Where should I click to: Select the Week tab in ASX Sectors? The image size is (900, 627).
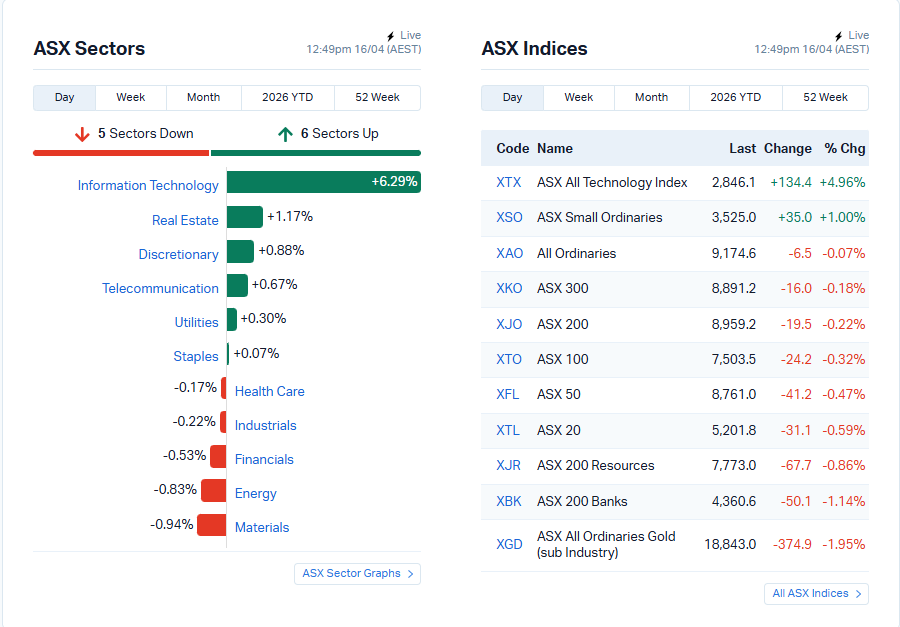click(130, 98)
